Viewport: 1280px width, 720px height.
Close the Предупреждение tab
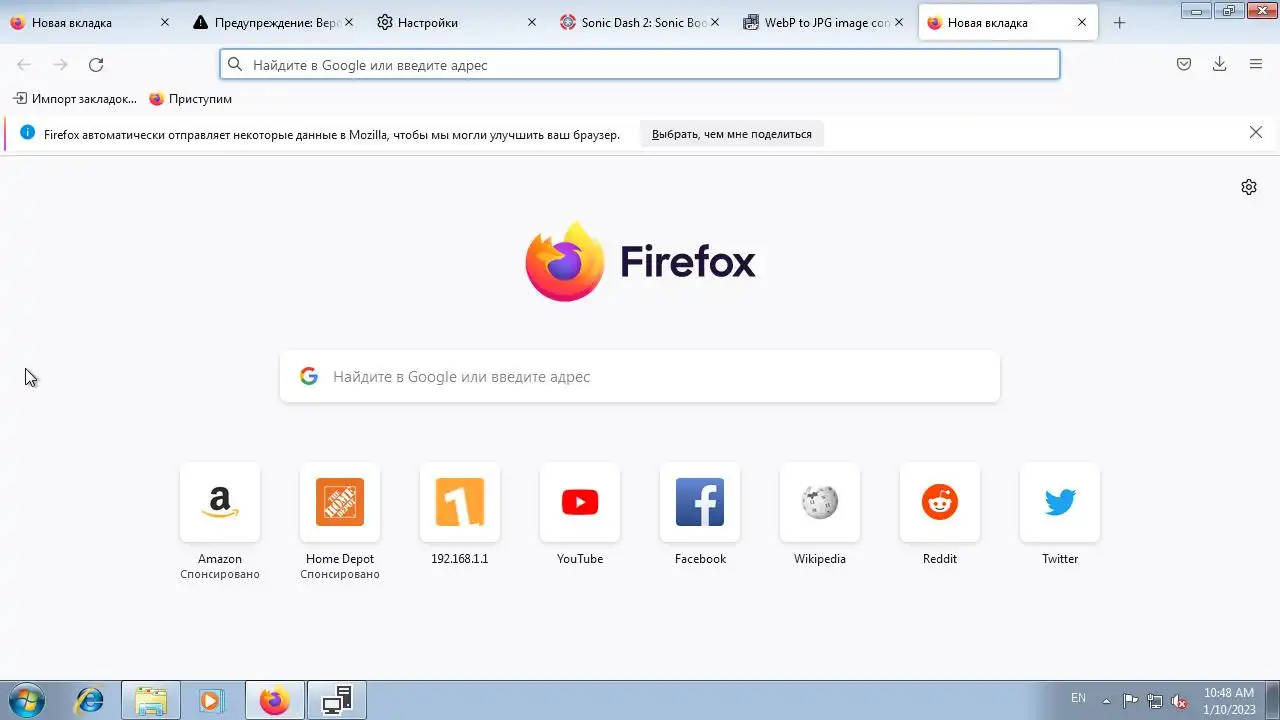348,22
